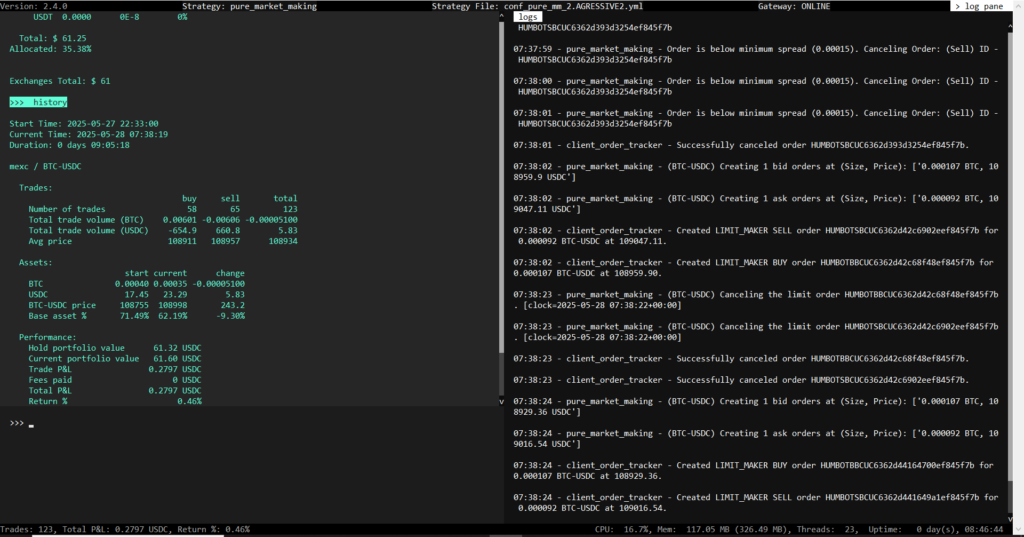1024x537 pixels.
Task: Click the left pane scroll down arrow
Action: point(502,401)
